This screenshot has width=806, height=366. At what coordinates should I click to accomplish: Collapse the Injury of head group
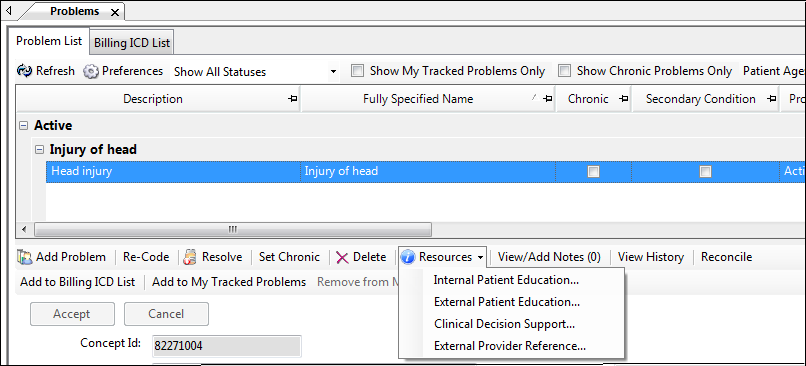tap(39, 150)
